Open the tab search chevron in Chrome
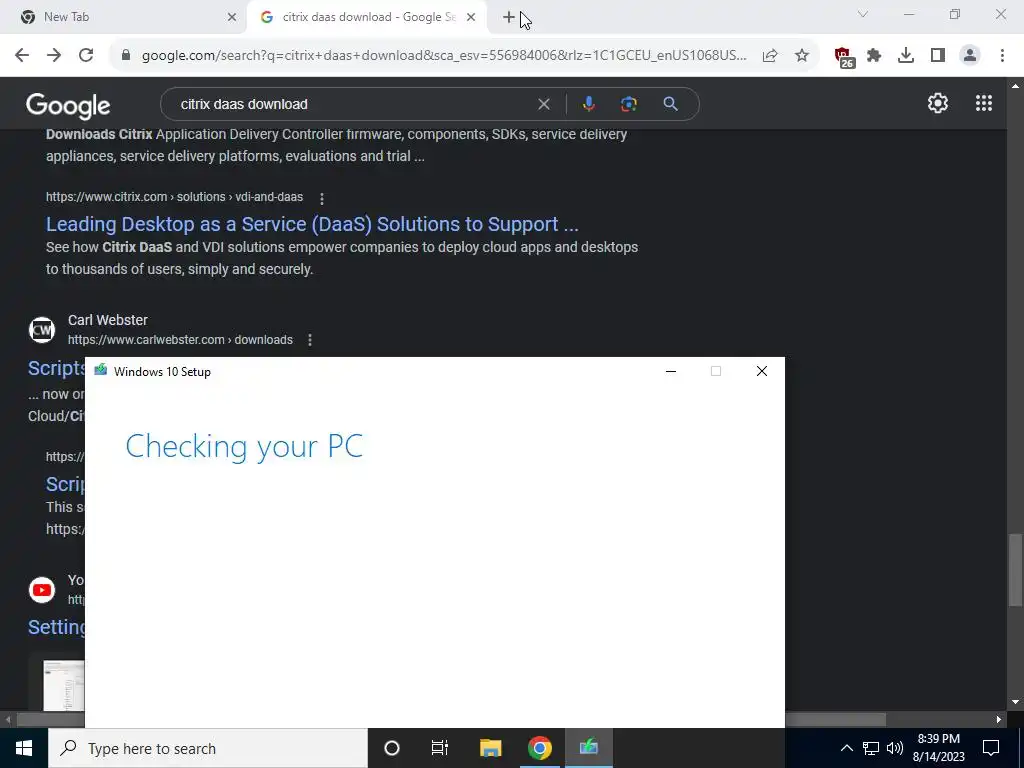The width and height of the screenshot is (1024, 768). [x=863, y=14]
